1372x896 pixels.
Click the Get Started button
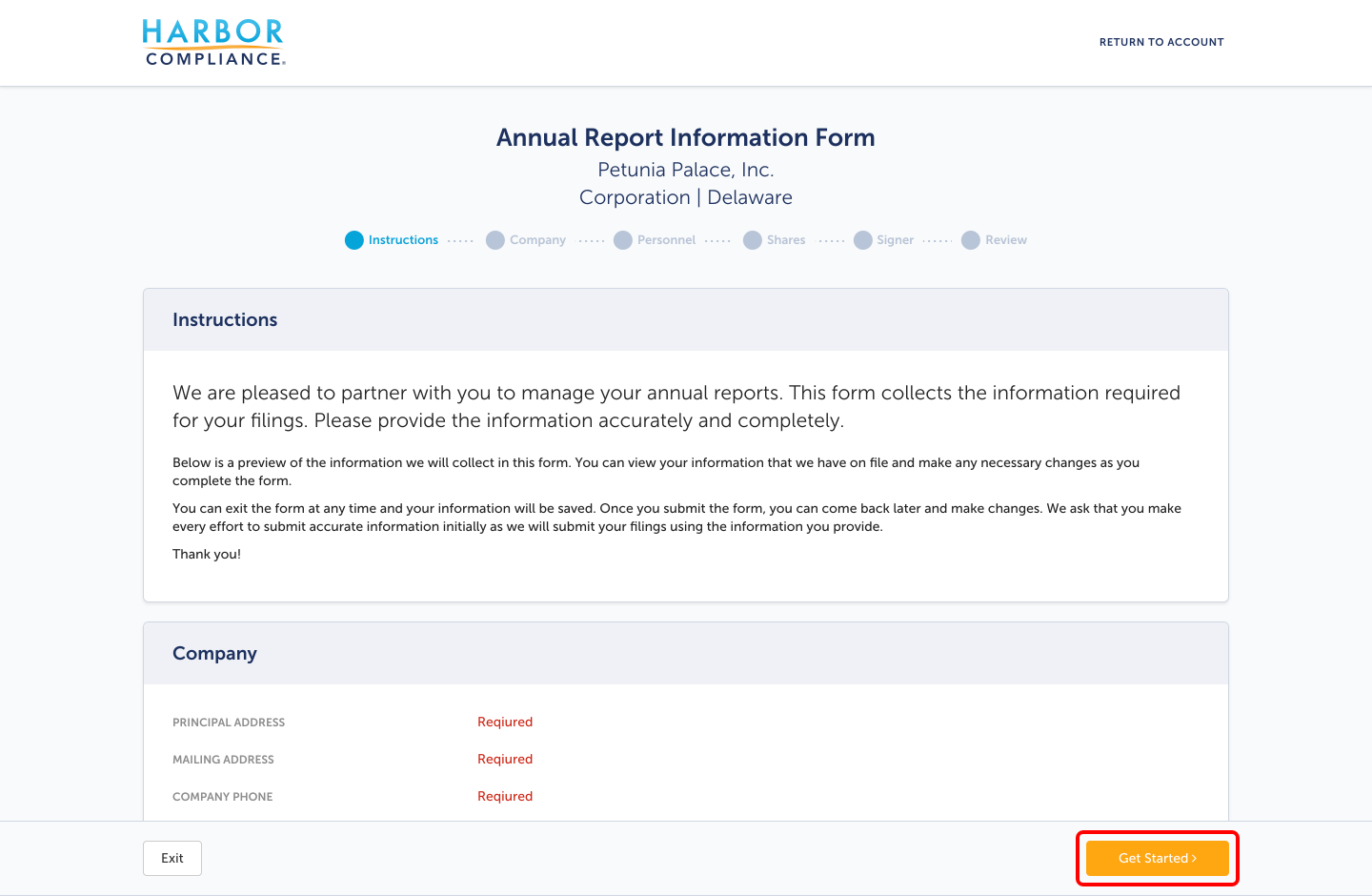(1158, 858)
